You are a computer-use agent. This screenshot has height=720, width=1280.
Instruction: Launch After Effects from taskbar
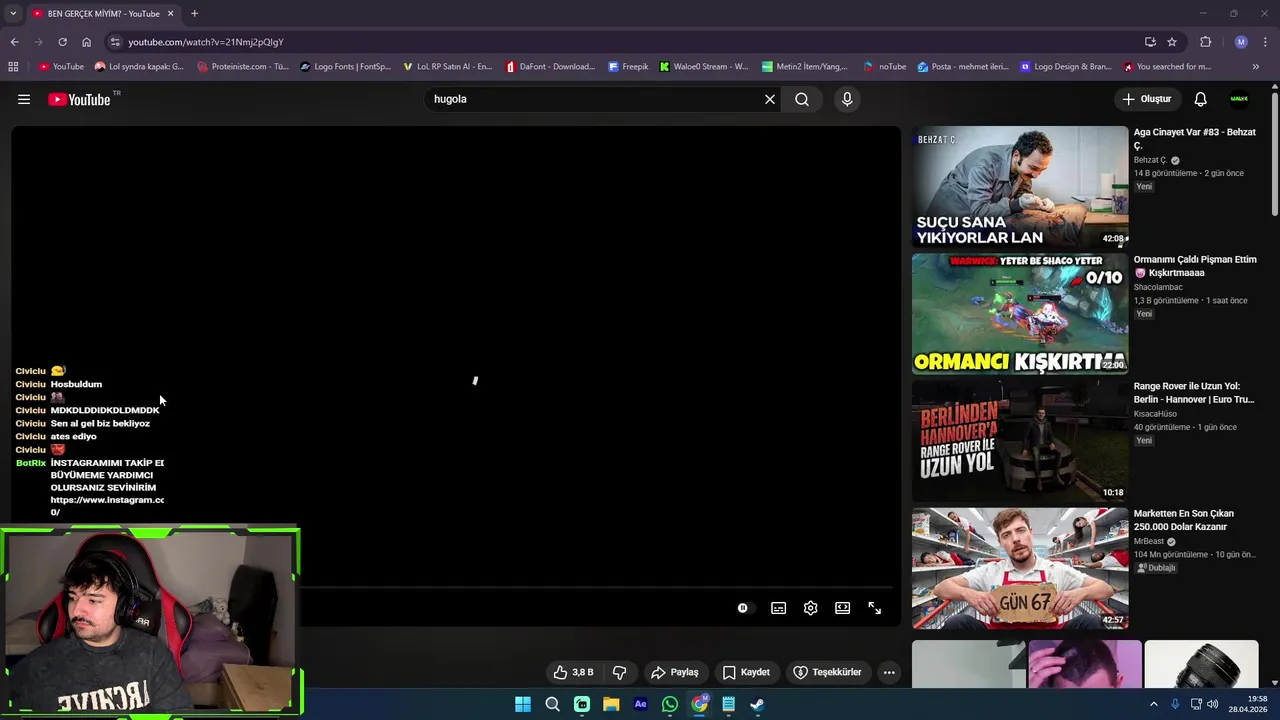(640, 704)
